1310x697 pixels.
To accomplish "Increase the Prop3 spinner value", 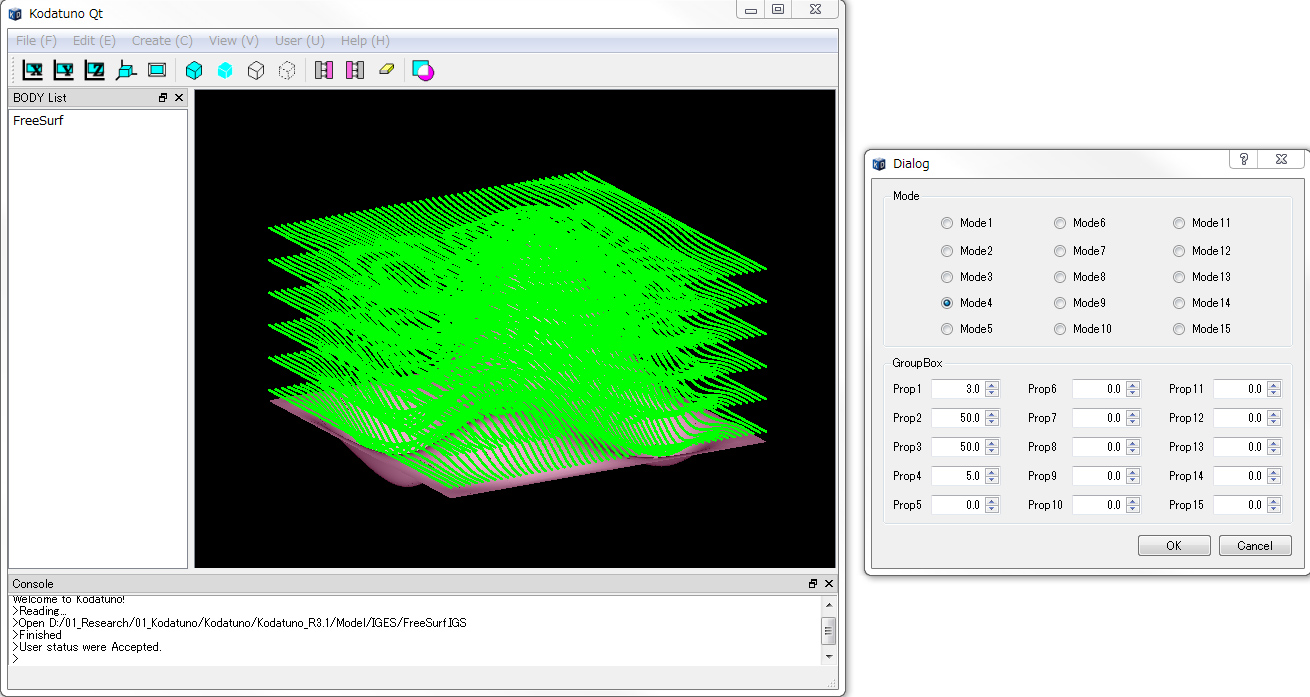I will point(991,443).
